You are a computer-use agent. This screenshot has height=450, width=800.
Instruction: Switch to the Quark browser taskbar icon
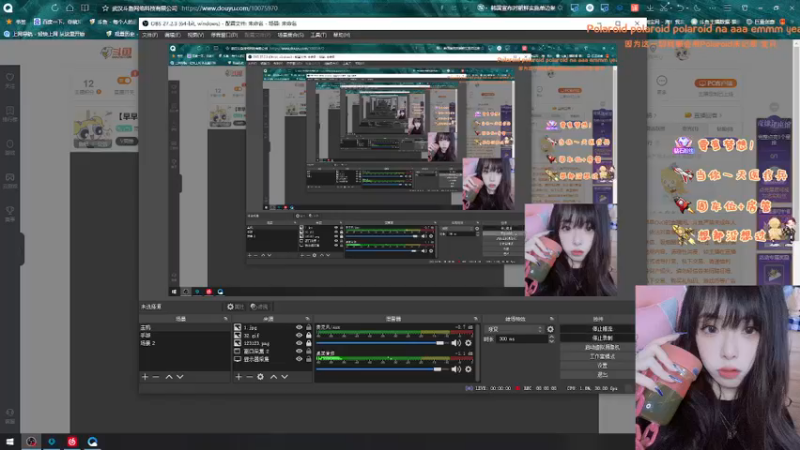[x=92, y=441]
